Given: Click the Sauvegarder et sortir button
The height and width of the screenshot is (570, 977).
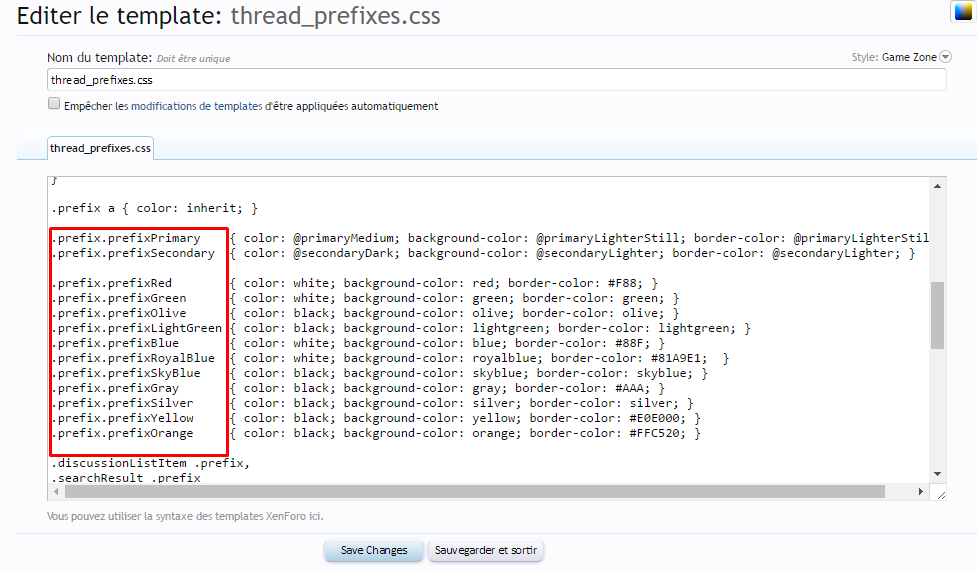Looking at the screenshot, I should [x=486, y=550].
